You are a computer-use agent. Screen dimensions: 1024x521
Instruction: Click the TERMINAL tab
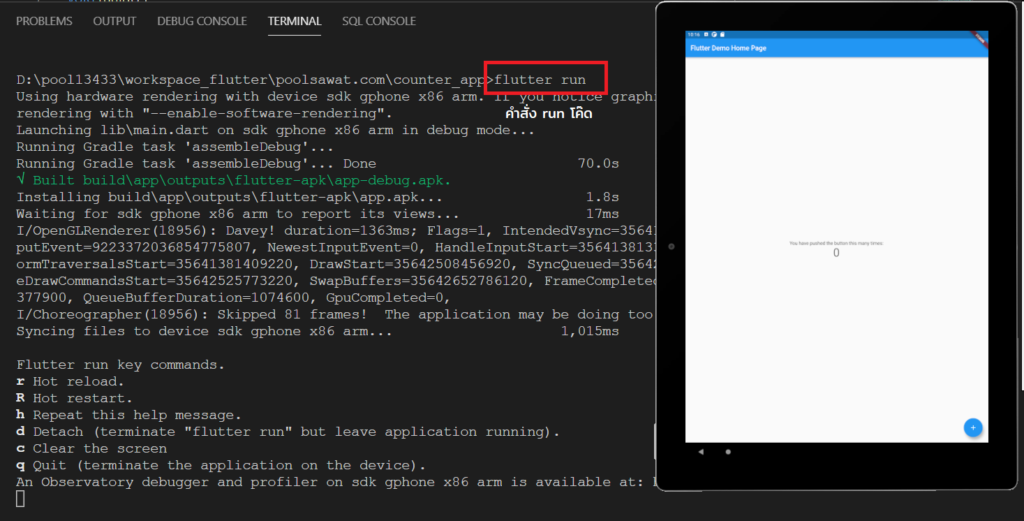pos(295,21)
